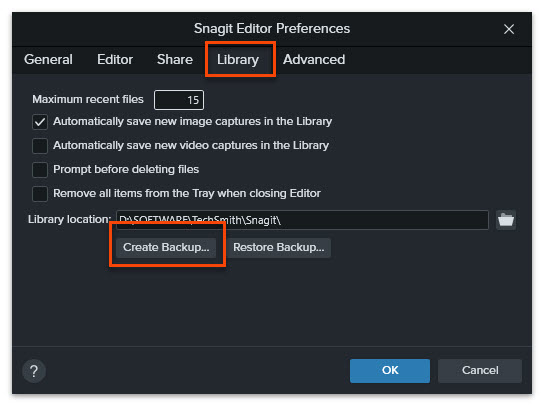Enable automatically save new video captures

coord(40,146)
